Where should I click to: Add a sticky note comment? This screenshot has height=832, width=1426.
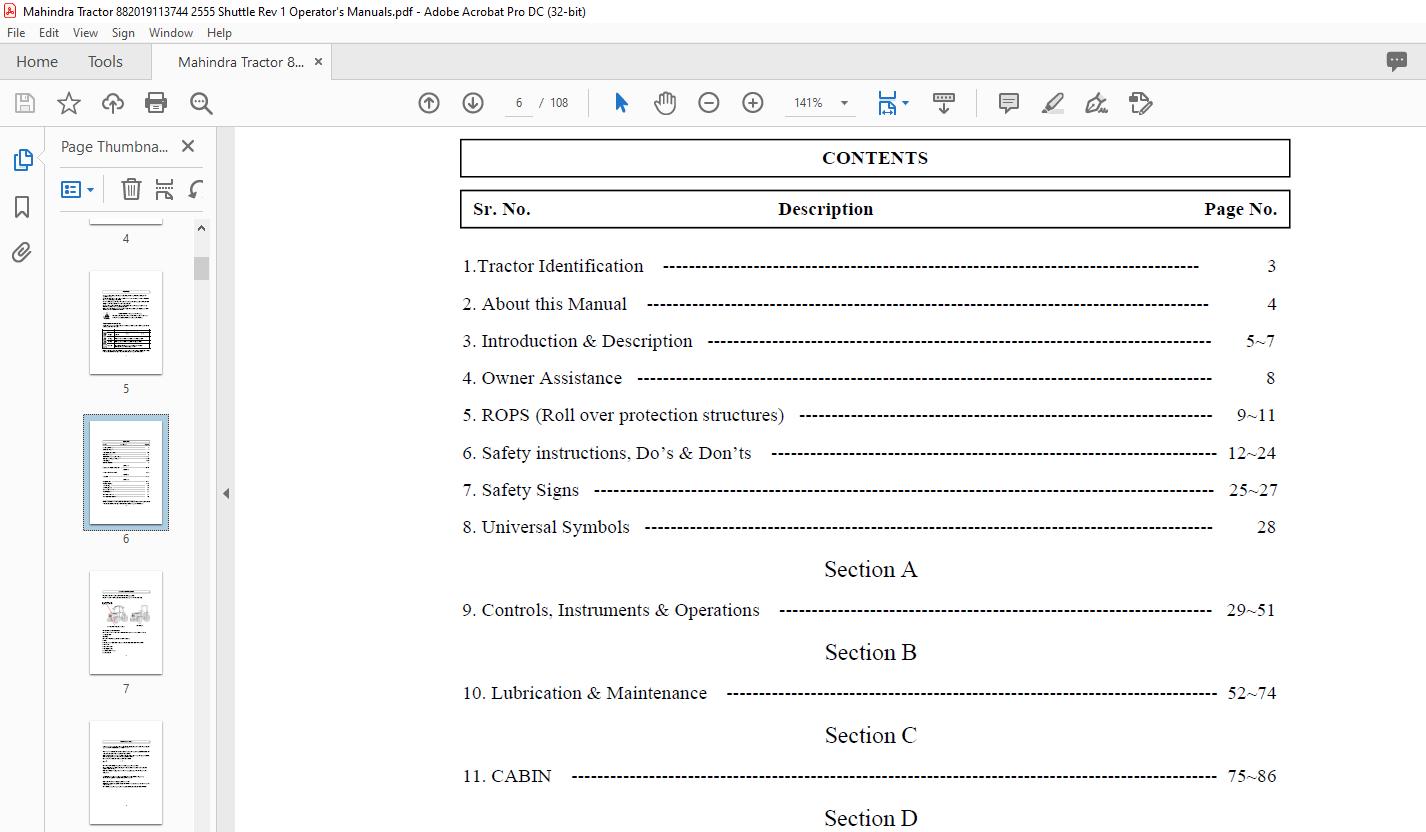click(1009, 103)
